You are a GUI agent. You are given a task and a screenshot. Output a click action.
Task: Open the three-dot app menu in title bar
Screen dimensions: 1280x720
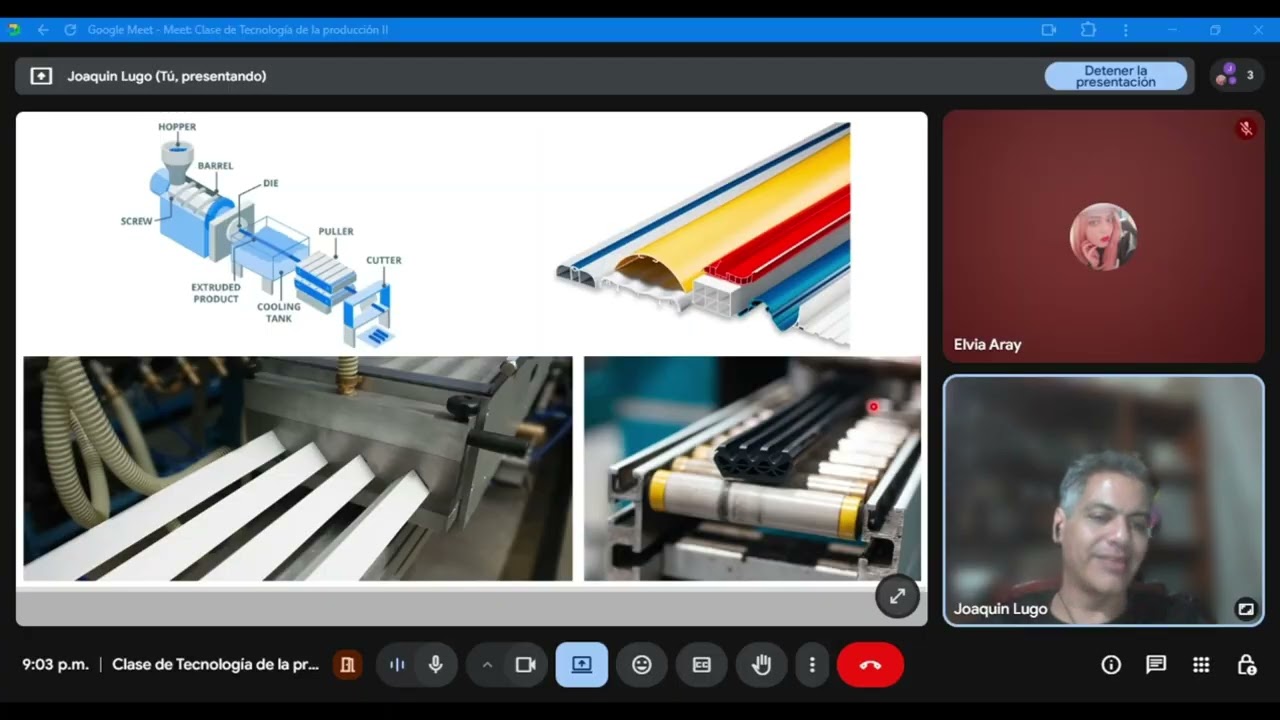tap(1126, 30)
